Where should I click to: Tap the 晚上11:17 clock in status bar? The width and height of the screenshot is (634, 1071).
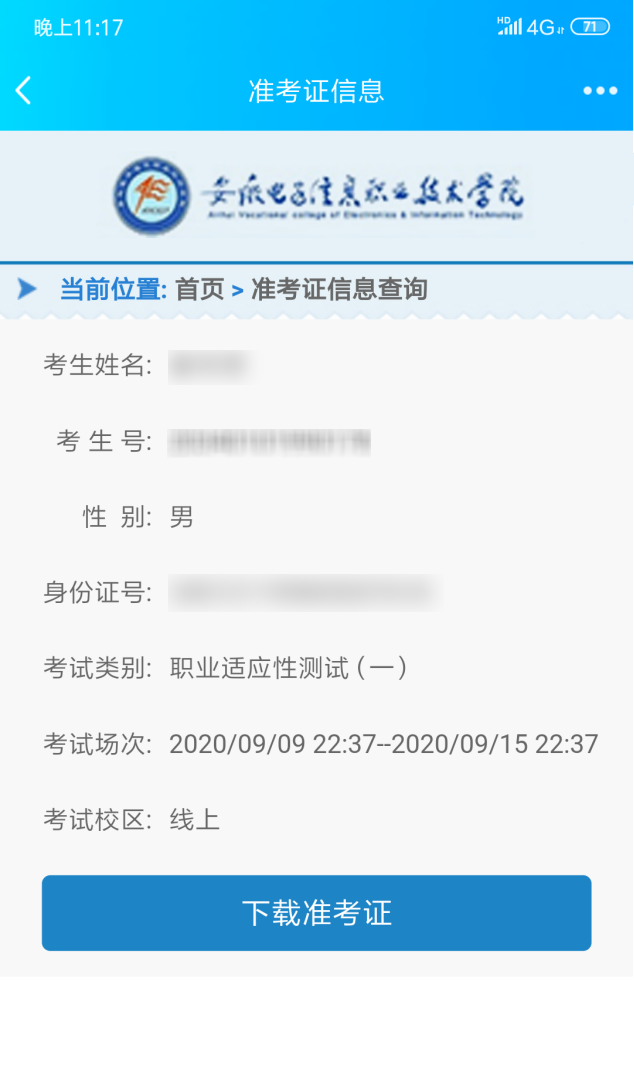(x=79, y=27)
